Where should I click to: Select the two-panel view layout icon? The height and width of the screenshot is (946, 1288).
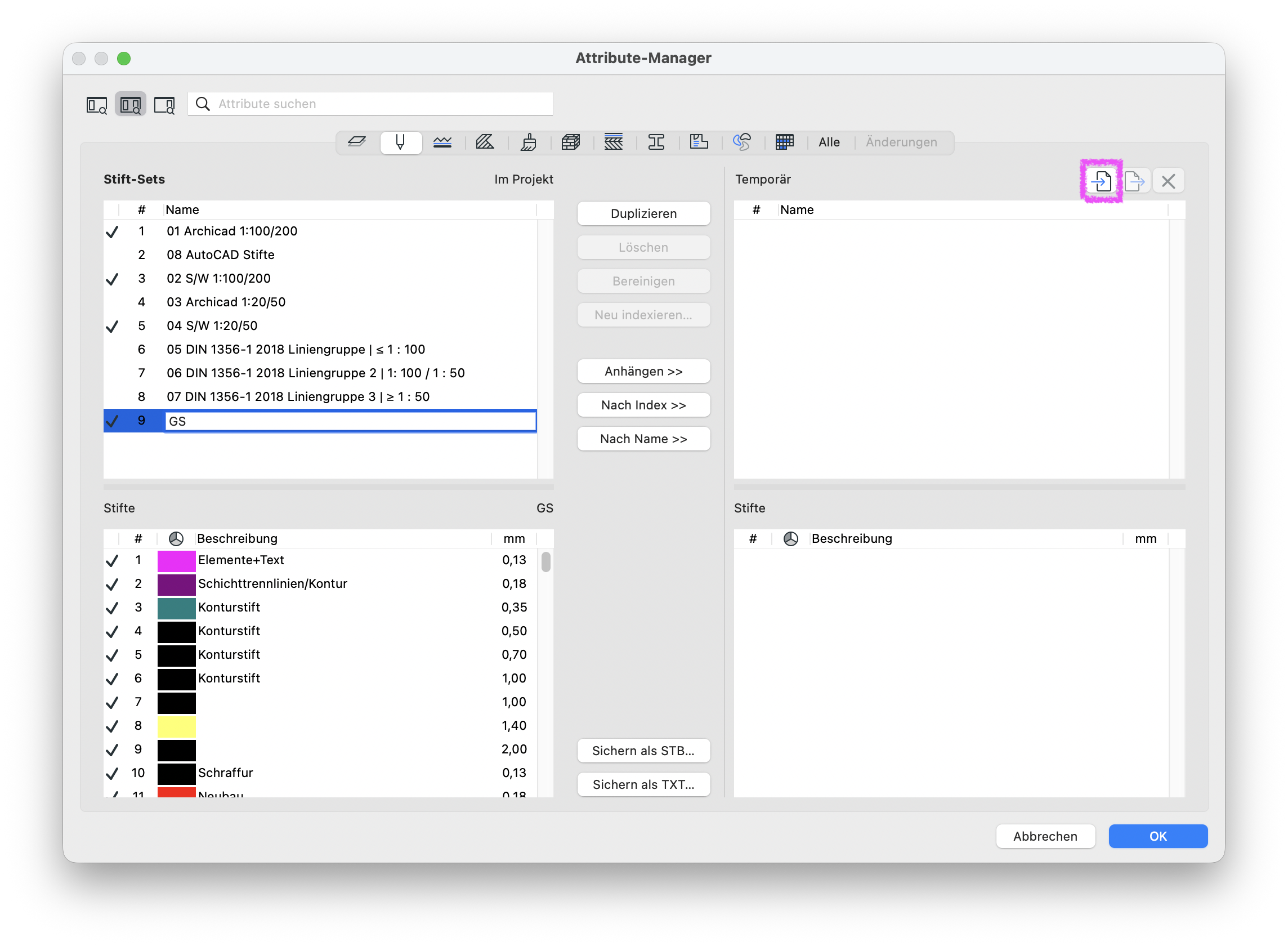pyautogui.click(x=131, y=105)
